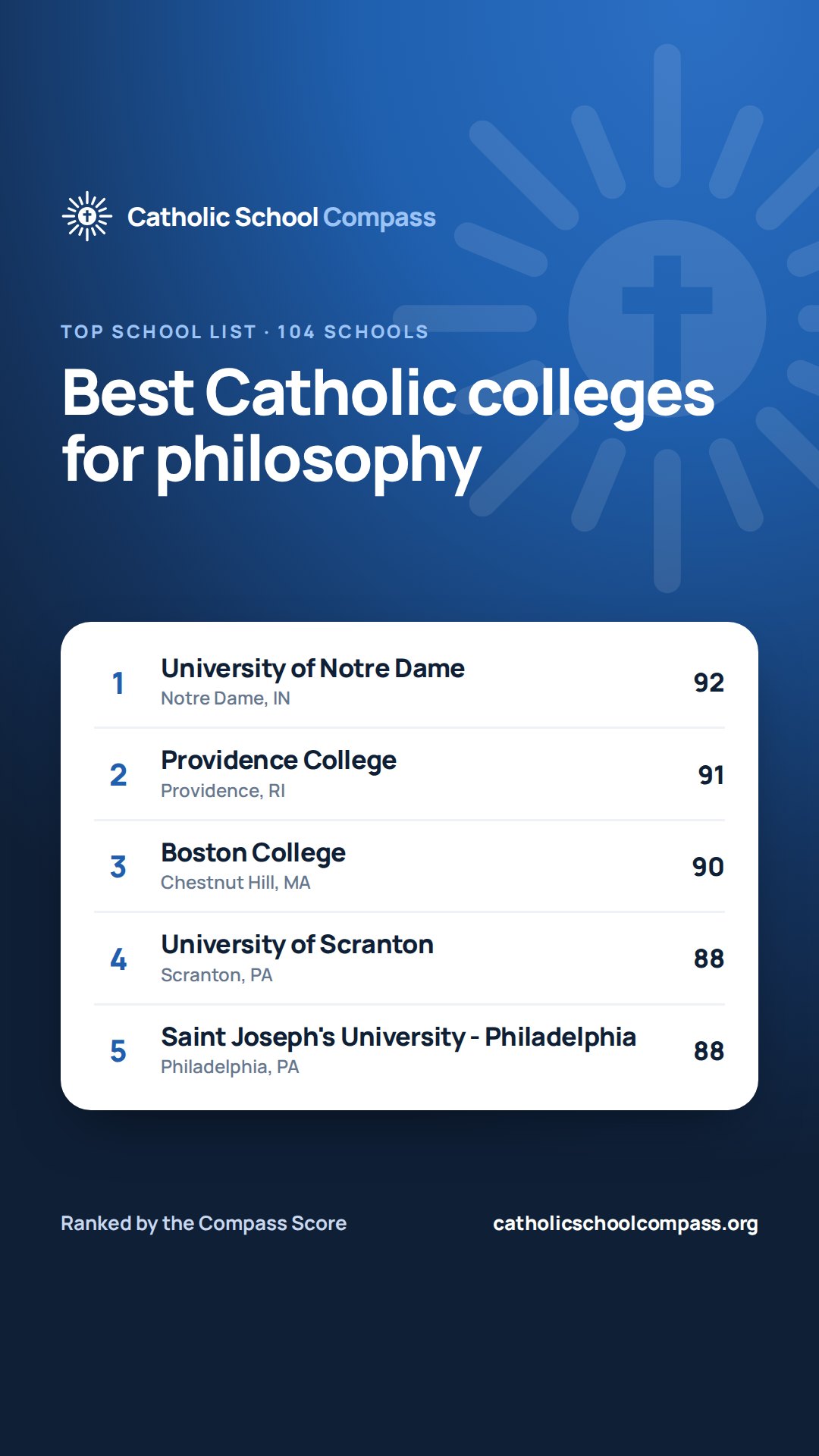
Task: Open the Providence College listing
Action: coord(409,774)
